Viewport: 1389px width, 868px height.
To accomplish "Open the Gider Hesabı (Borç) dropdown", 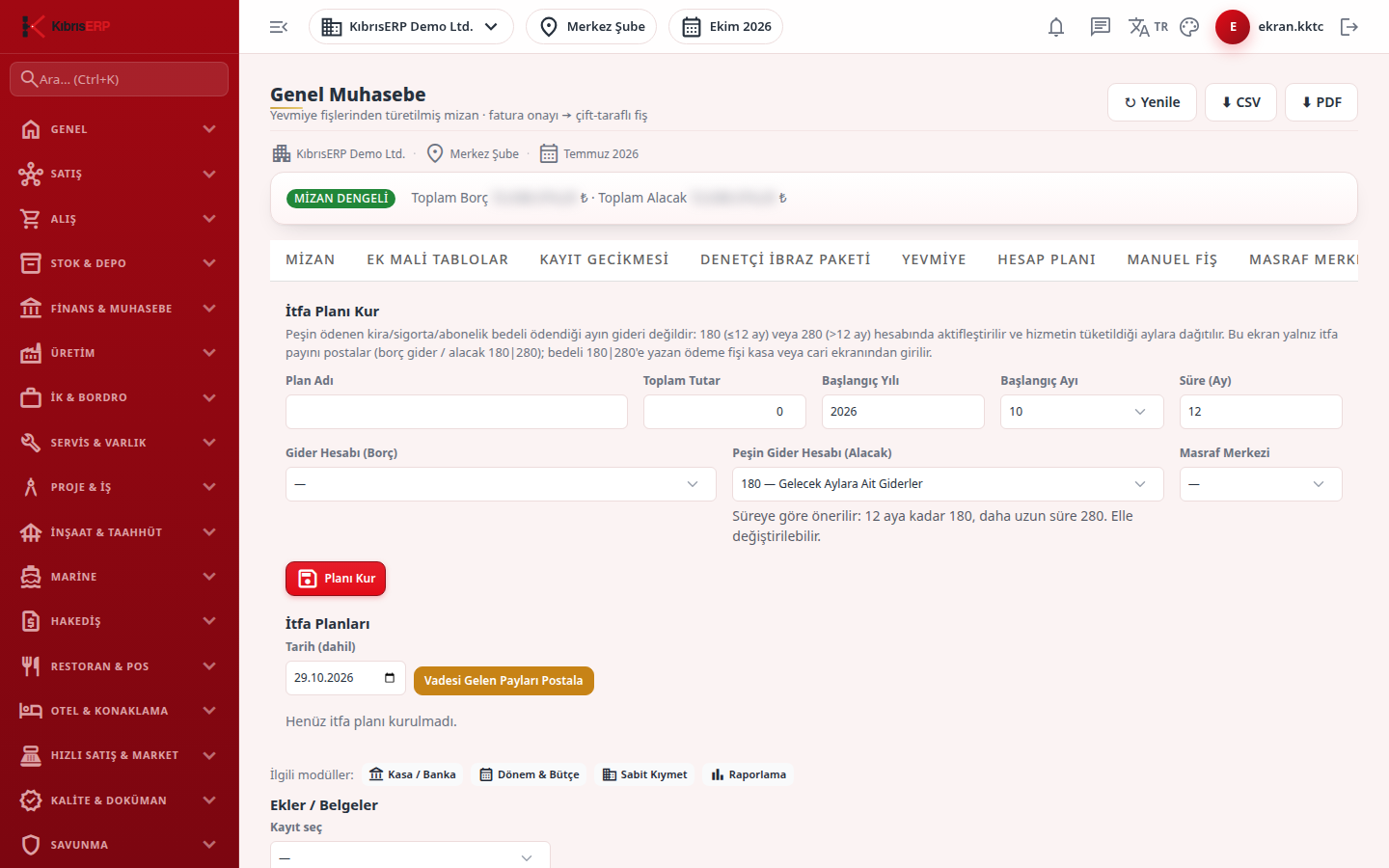I will click(x=501, y=484).
